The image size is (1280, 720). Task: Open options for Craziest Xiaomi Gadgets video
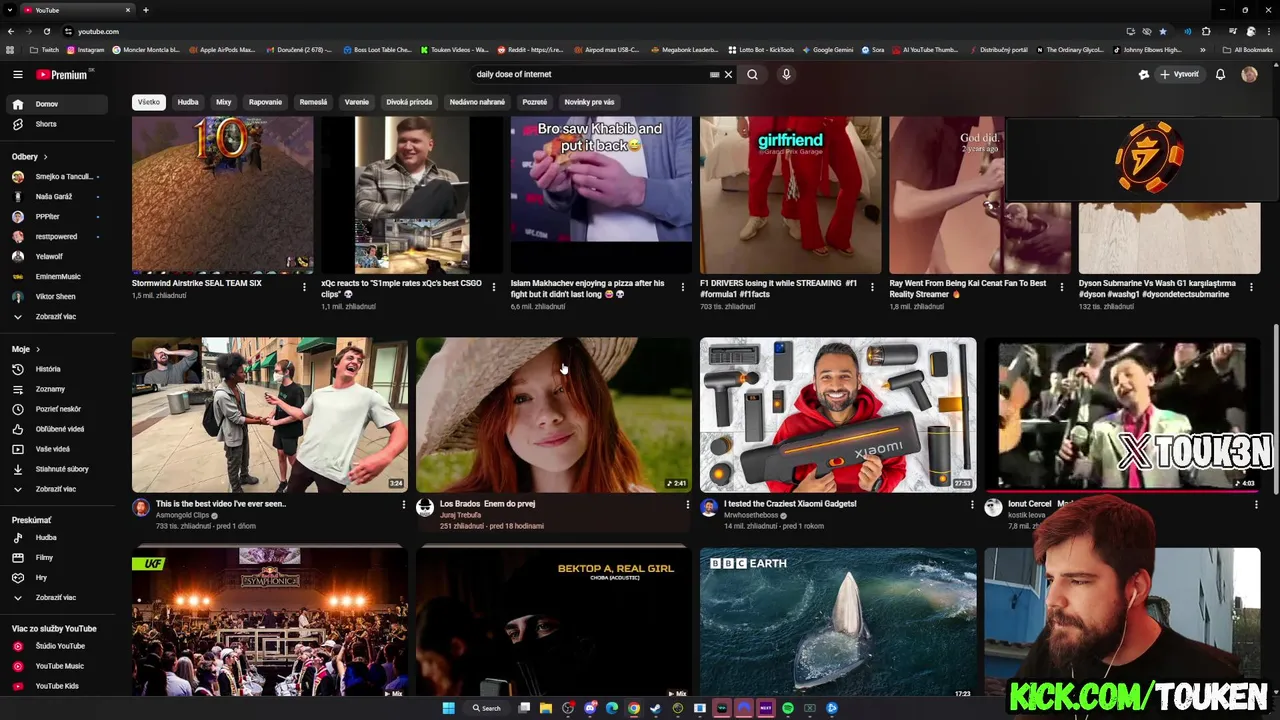pos(972,505)
